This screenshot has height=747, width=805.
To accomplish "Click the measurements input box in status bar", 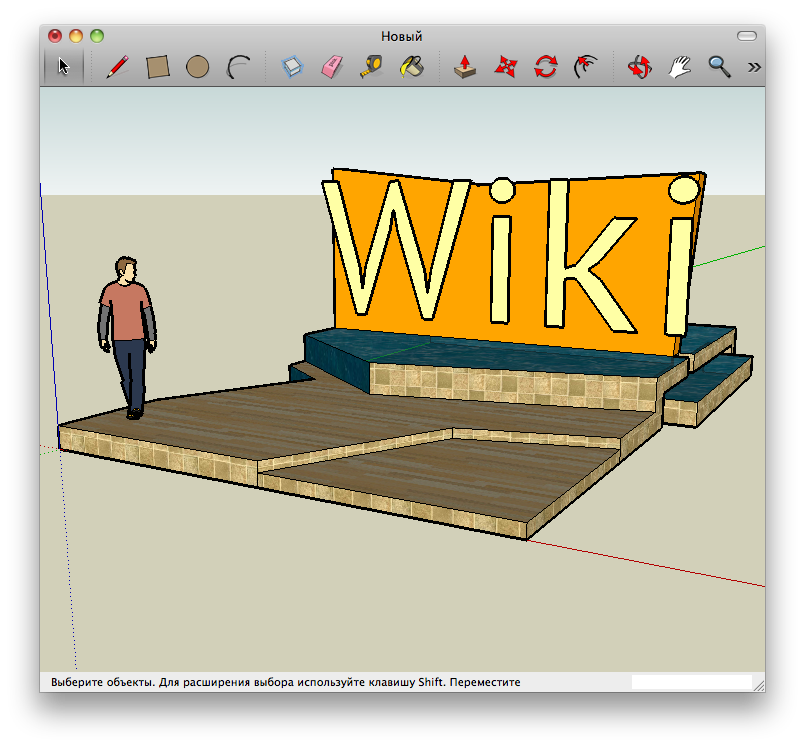I will click(691, 682).
